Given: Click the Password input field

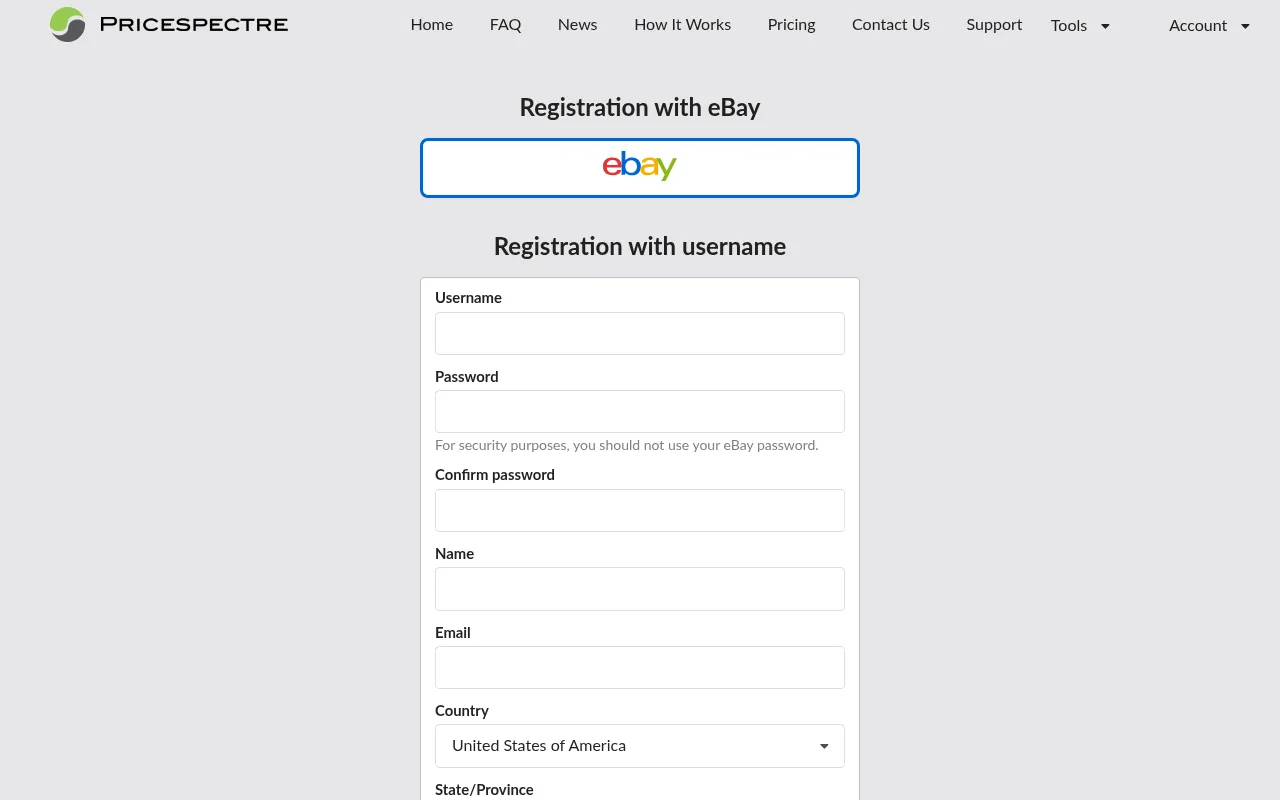Looking at the screenshot, I should (x=639, y=411).
